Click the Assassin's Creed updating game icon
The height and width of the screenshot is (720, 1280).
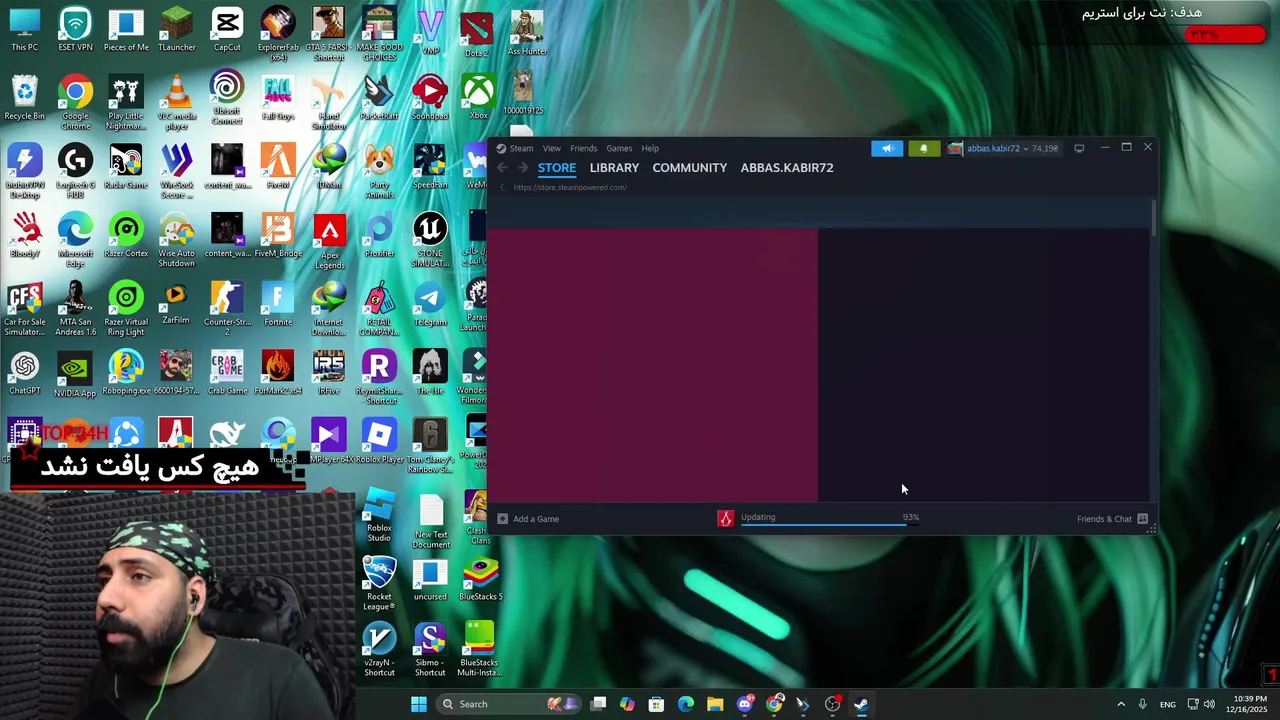coord(726,518)
